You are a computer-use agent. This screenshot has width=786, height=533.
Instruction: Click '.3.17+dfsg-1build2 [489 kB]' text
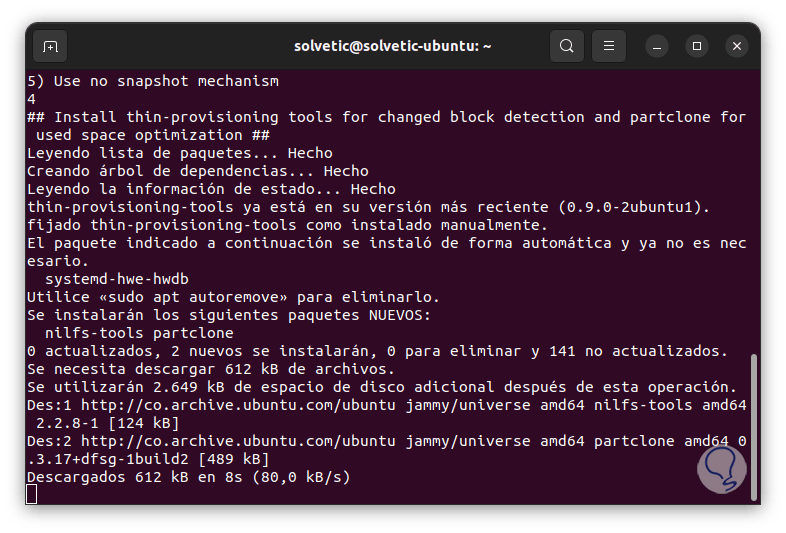point(148,459)
